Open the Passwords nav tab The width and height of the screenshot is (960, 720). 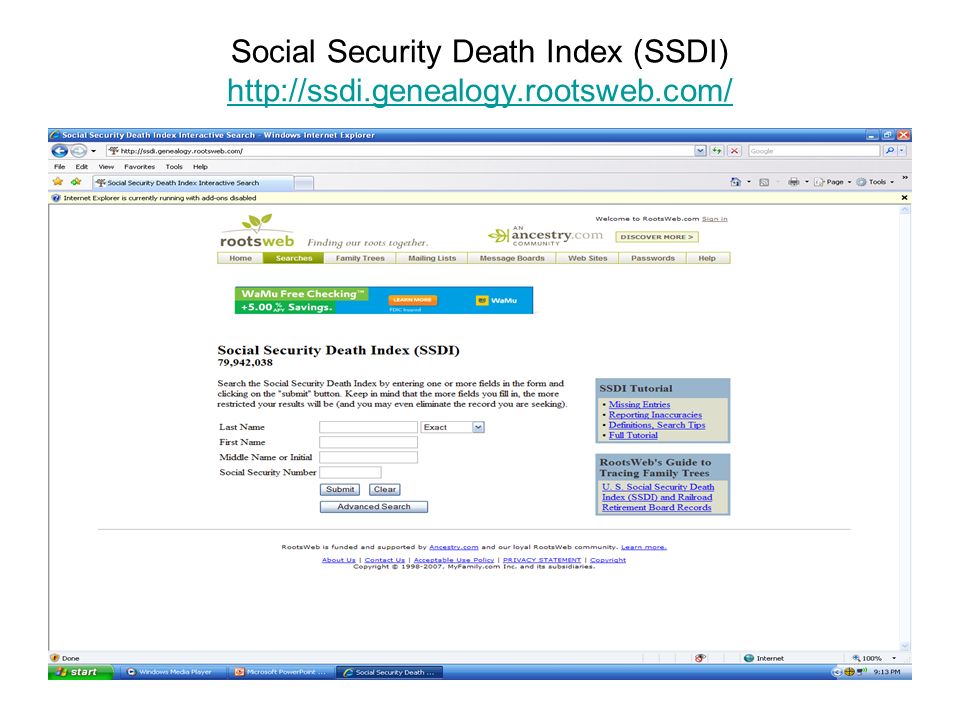[x=653, y=258]
